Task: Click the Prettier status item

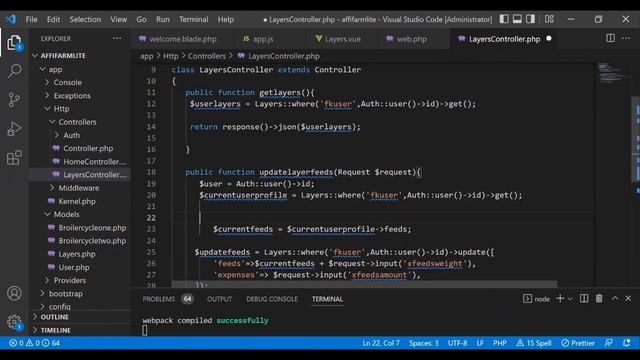Action: pyautogui.click(x=578, y=343)
